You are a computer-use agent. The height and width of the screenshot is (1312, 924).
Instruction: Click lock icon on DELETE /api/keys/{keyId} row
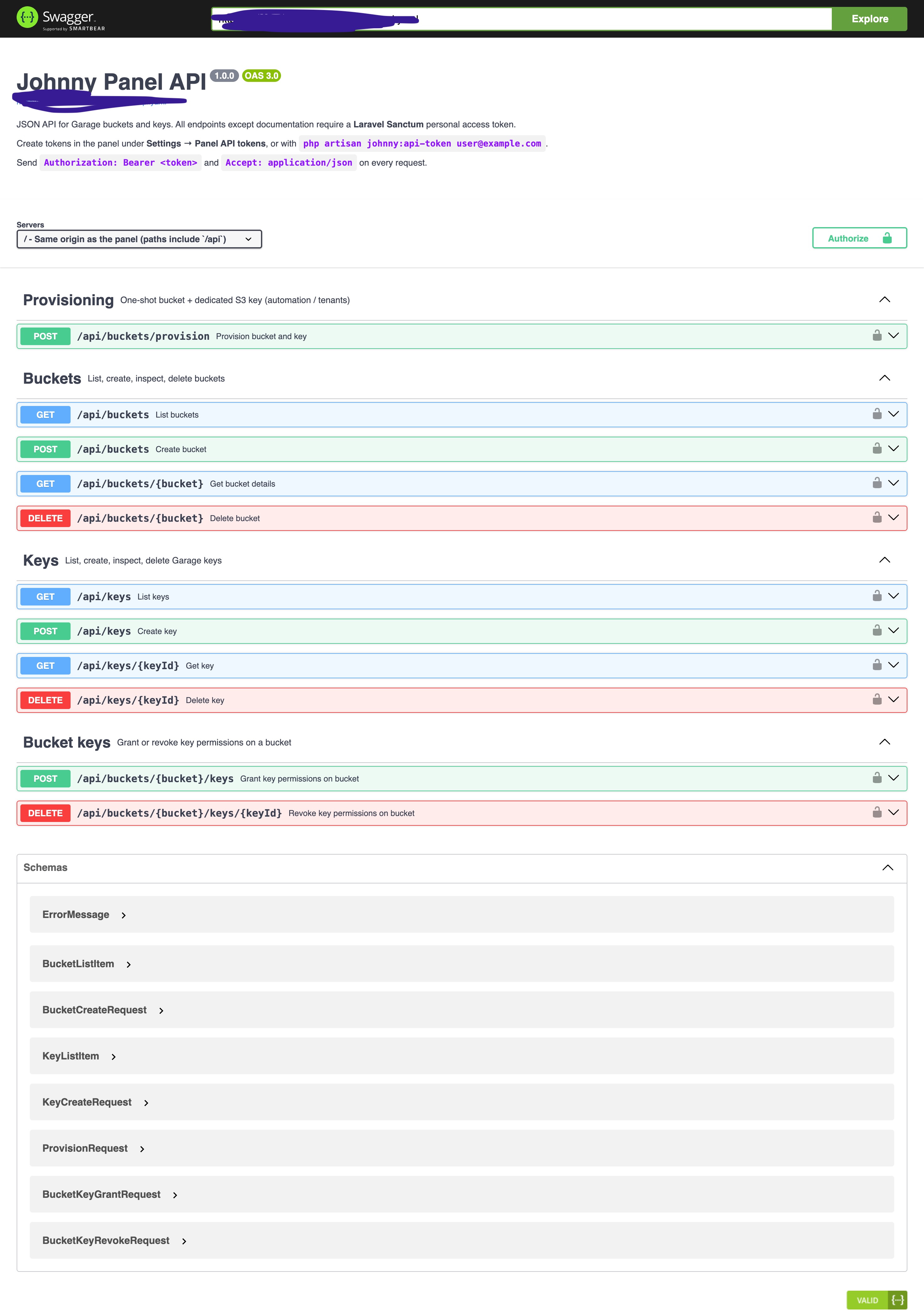pyautogui.click(x=877, y=699)
